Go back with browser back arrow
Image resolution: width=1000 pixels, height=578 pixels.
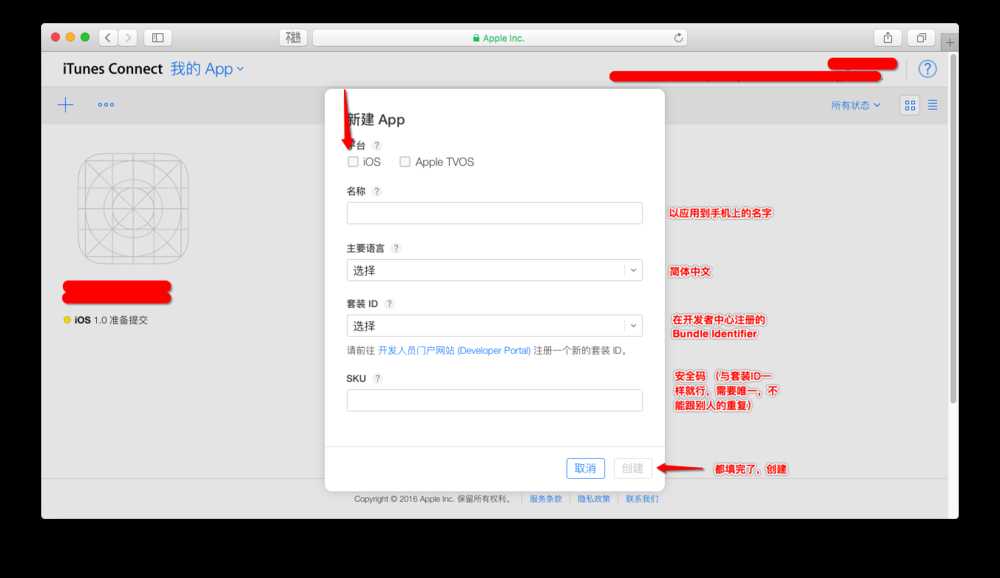click(108, 38)
